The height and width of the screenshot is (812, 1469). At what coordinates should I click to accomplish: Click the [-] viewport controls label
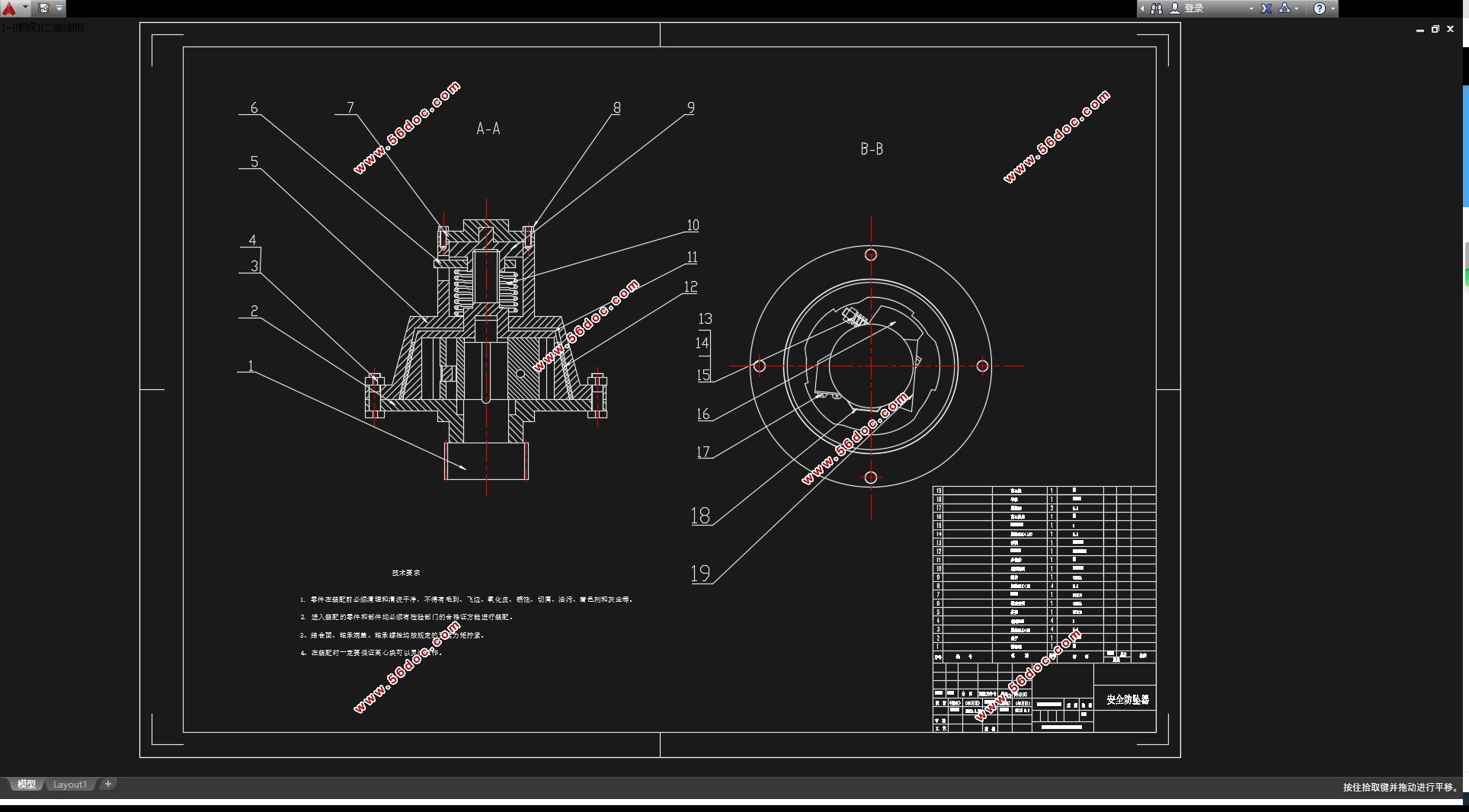tap(7, 28)
